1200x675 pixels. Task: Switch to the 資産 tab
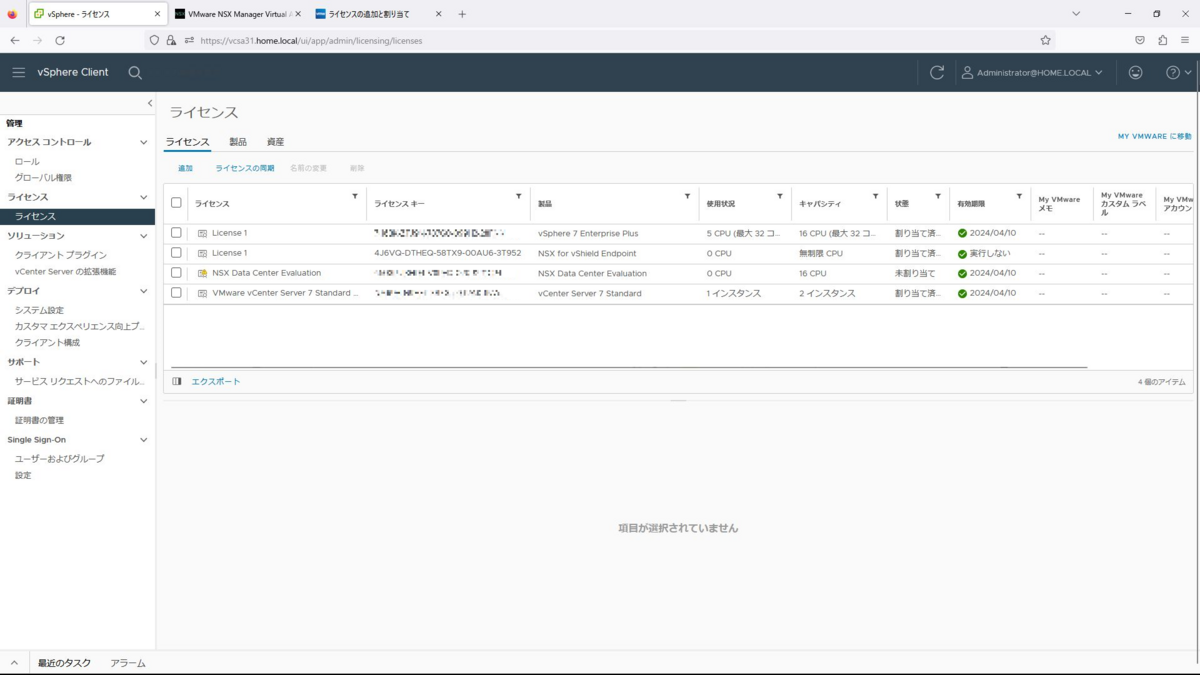coord(275,142)
